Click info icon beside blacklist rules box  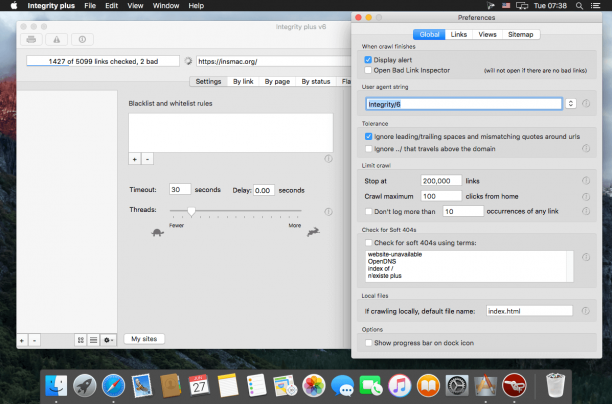(328, 158)
